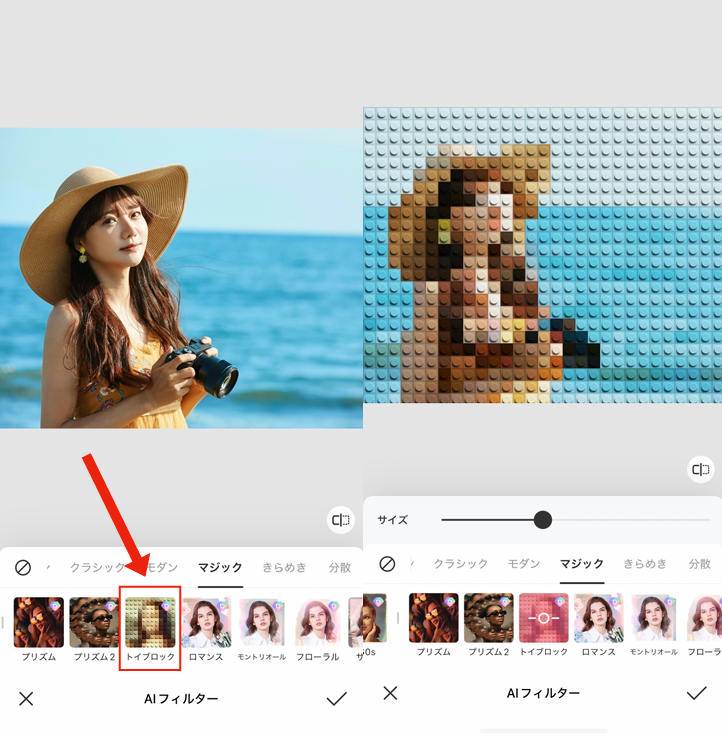
Task: Click AIフィルター title in left screen
Action: click(x=181, y=699)
